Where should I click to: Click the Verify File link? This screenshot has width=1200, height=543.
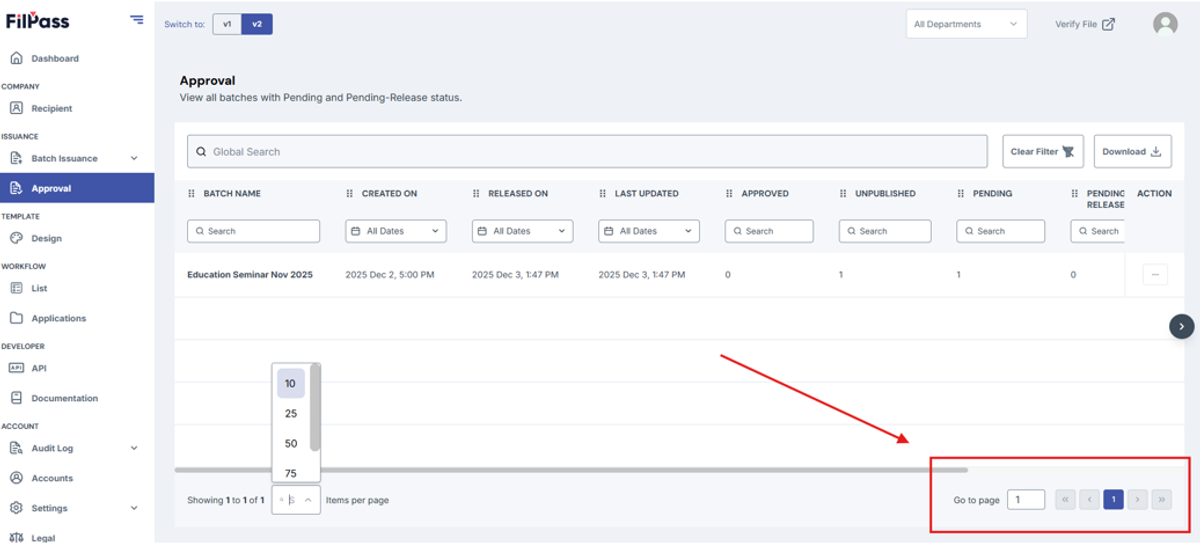coord(1085,24)
